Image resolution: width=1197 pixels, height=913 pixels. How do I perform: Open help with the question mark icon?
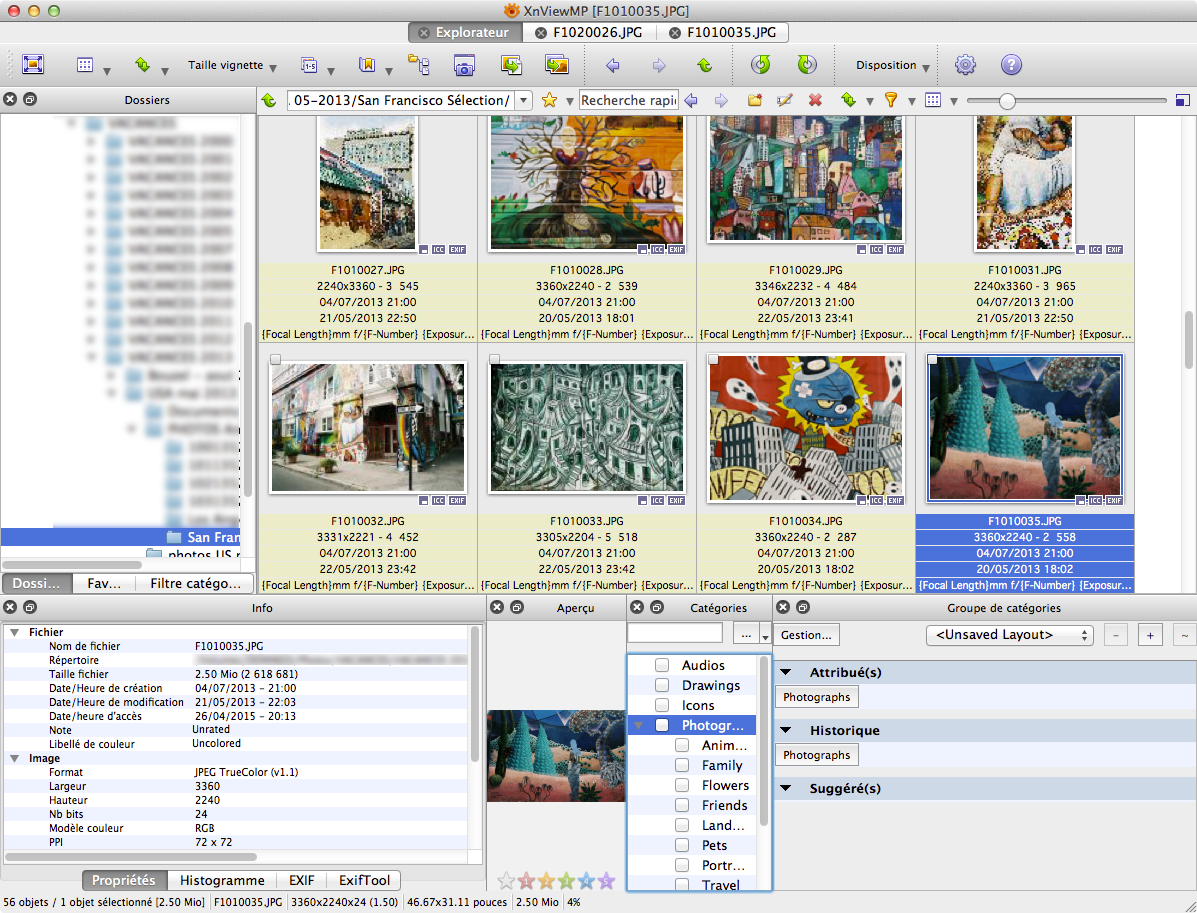coord(1011,65)
